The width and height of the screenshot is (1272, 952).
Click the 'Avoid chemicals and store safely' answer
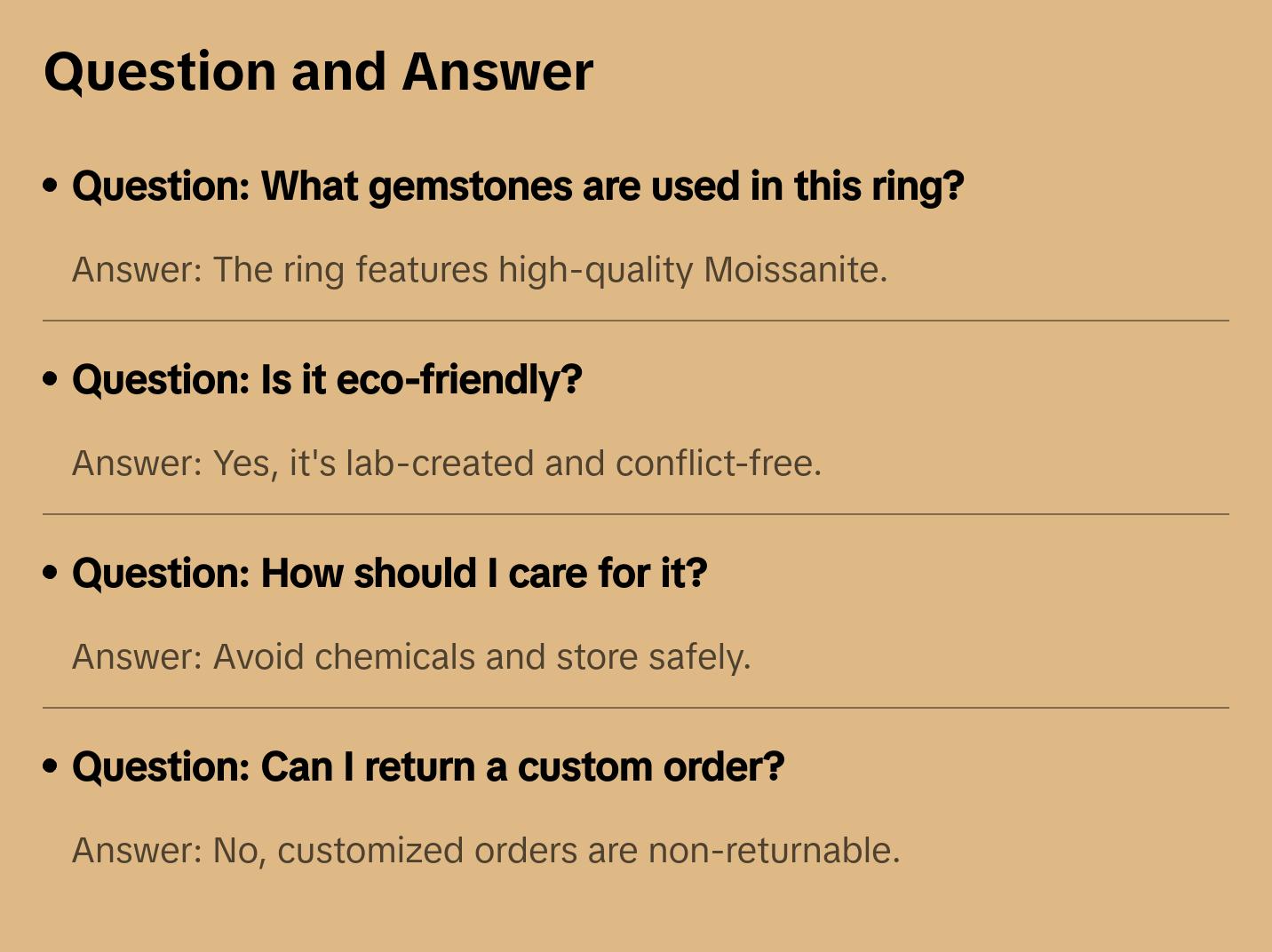tap(411, 657)
